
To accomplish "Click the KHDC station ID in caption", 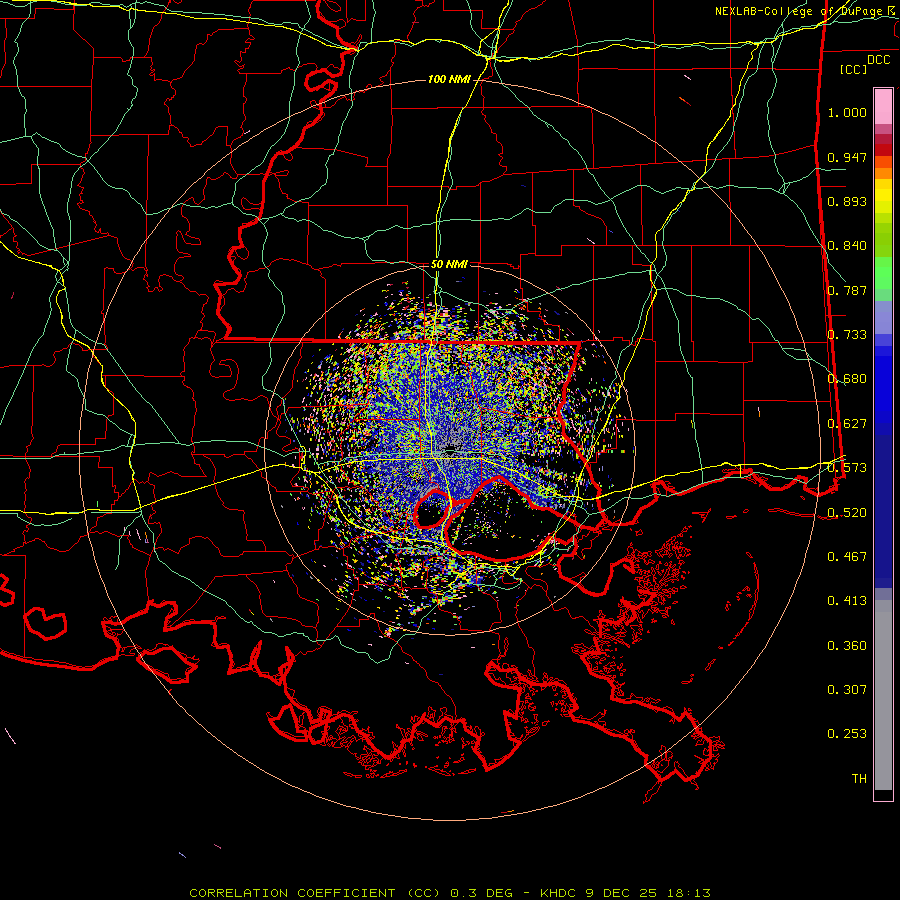I will click(x=560, y=893).
